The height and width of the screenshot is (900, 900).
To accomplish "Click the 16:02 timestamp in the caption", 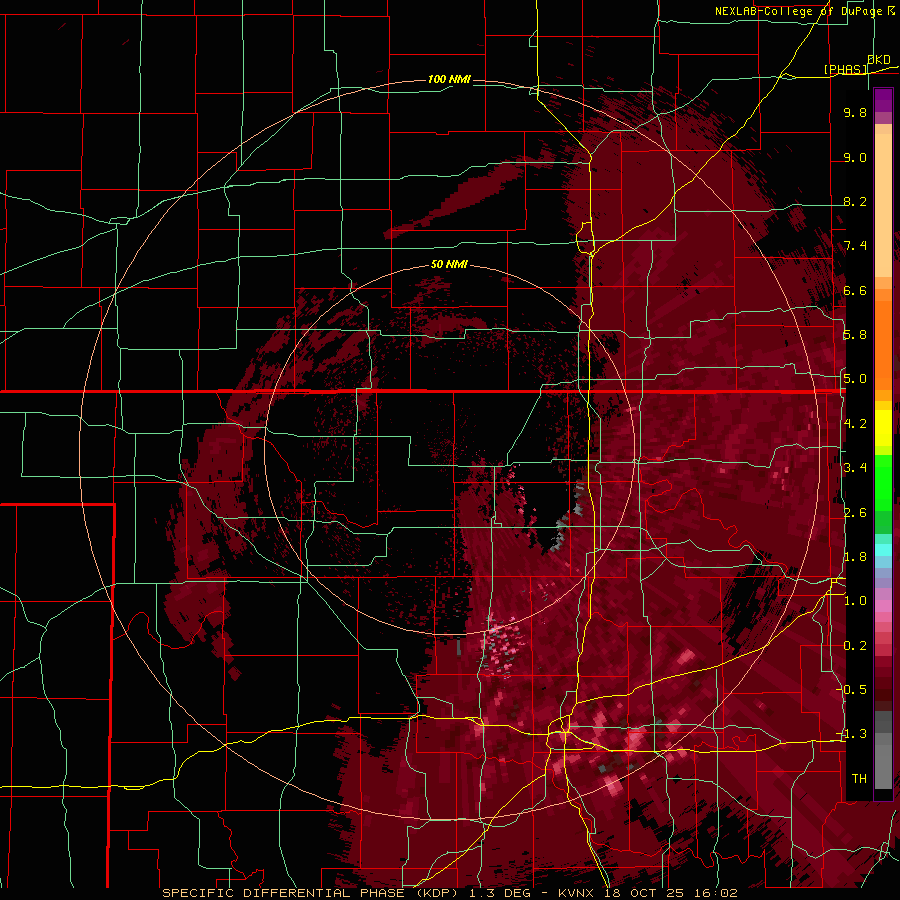I will pyautogui.click(x=717, y=893).
